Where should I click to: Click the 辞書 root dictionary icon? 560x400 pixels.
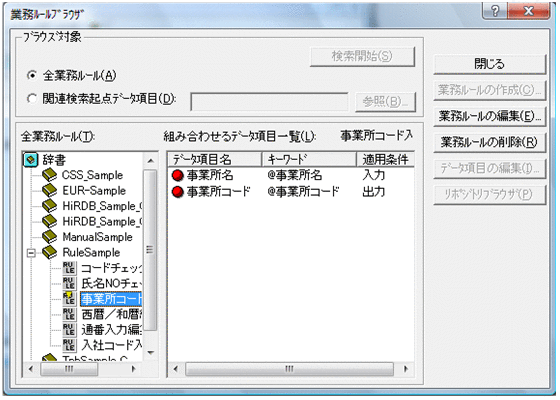[x=31, y=160]
